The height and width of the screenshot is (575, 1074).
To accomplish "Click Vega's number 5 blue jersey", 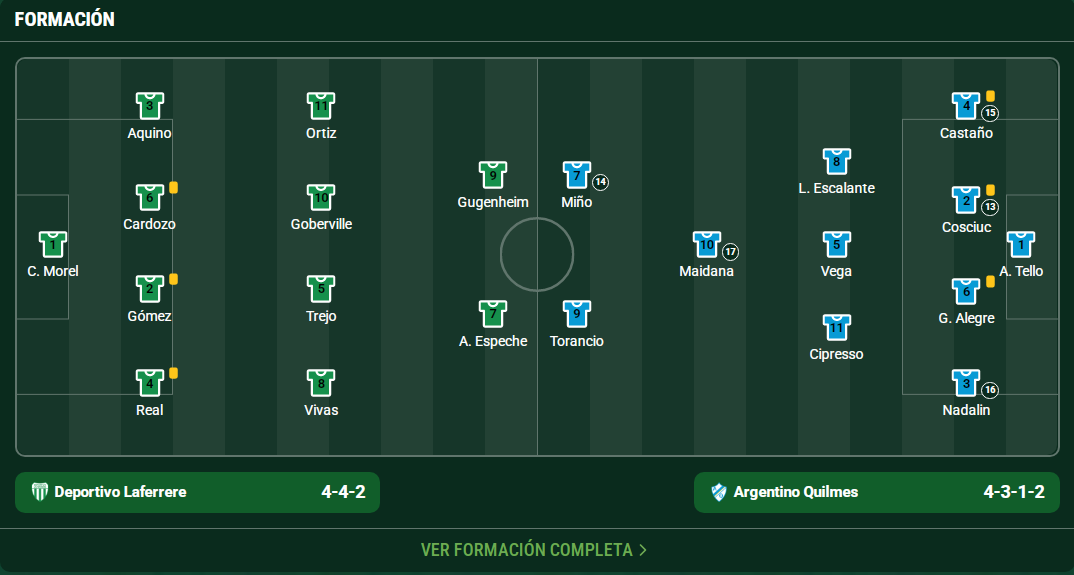I will tap(836, 244).
